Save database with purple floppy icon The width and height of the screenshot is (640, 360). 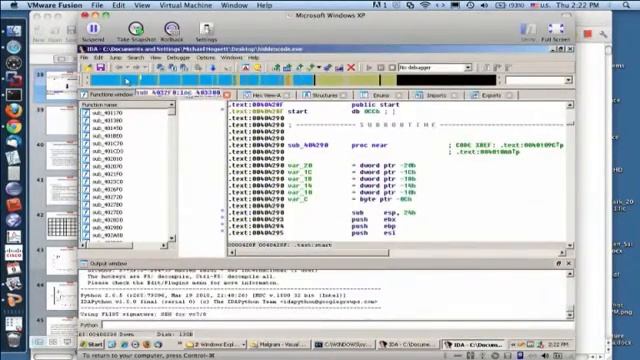100,67
